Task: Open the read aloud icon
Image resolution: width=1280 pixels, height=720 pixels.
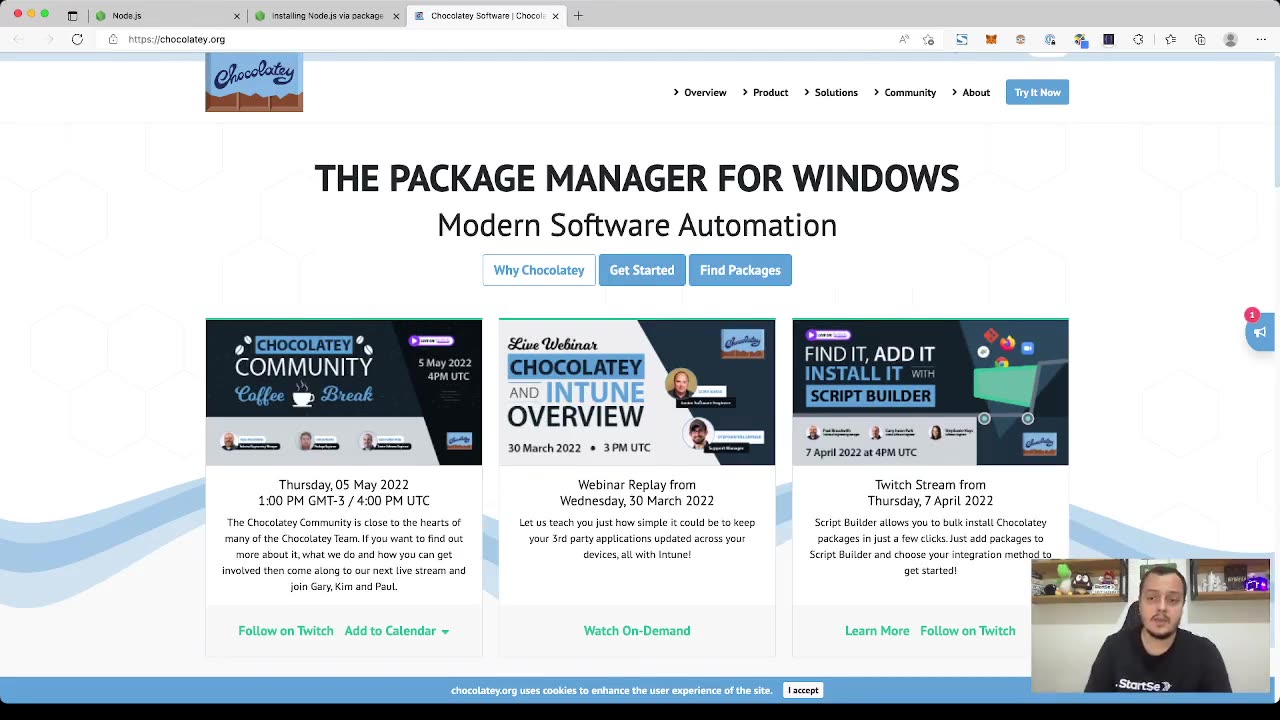Action: point(904,39)
